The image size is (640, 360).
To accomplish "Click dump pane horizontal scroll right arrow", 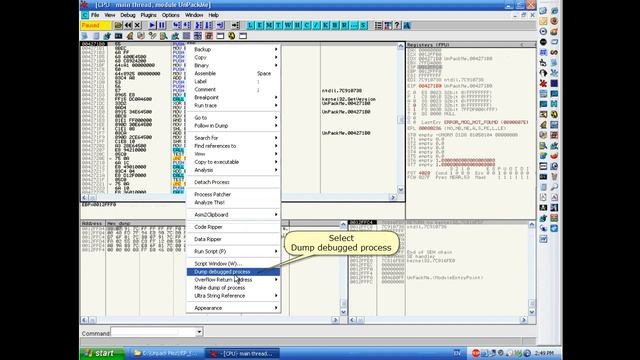I will click(336, 320).
